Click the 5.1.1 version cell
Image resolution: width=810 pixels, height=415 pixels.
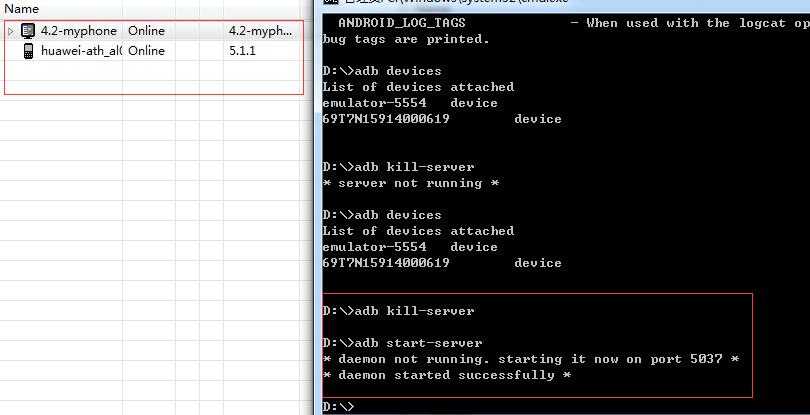[x=242, y=51]
